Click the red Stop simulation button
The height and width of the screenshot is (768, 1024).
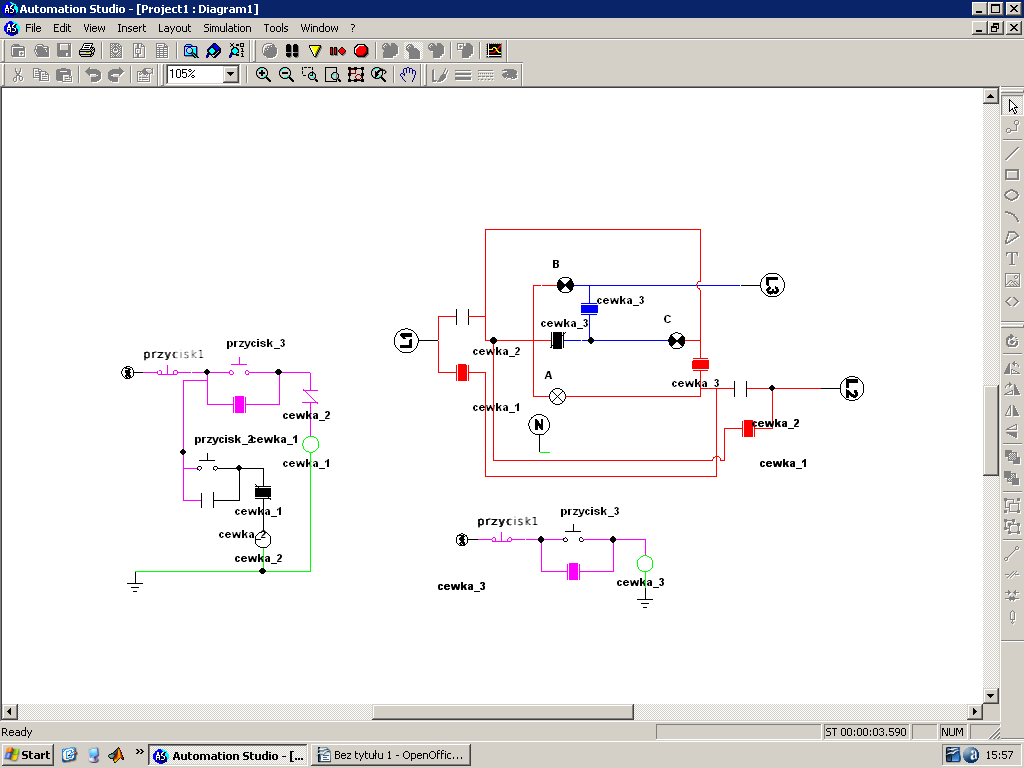coord(361,50)
